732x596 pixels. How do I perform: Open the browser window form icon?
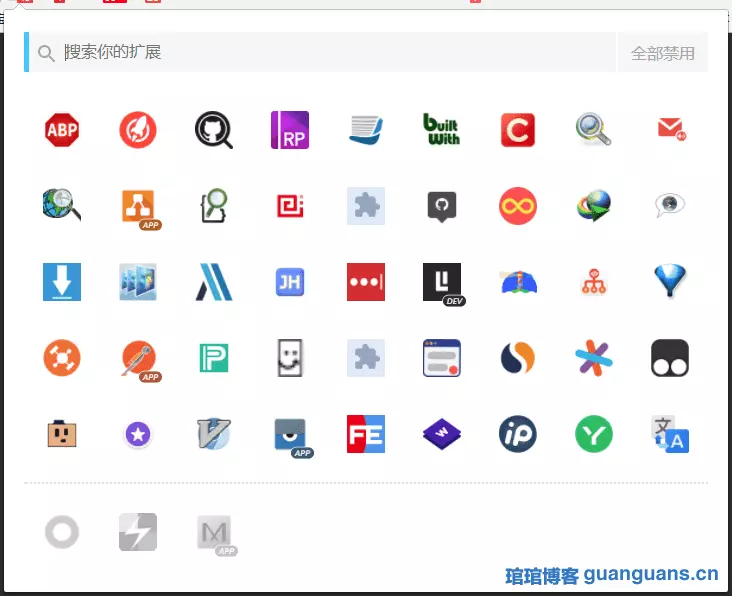point(442,358)
